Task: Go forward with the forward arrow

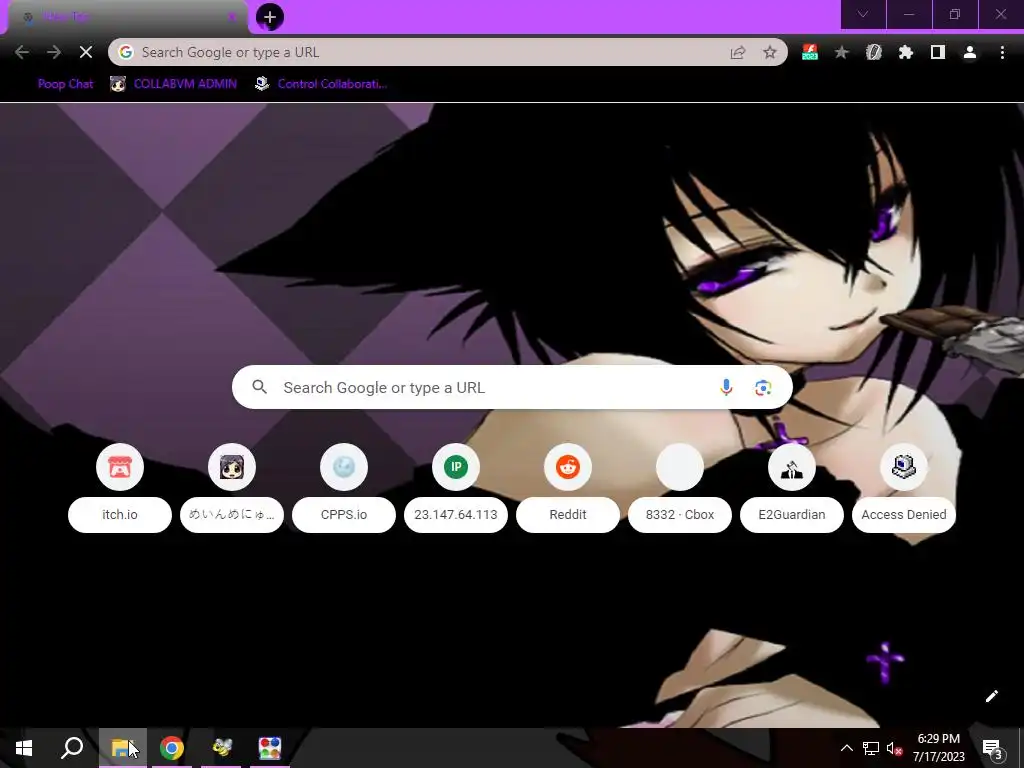Action: coord(54,52)
